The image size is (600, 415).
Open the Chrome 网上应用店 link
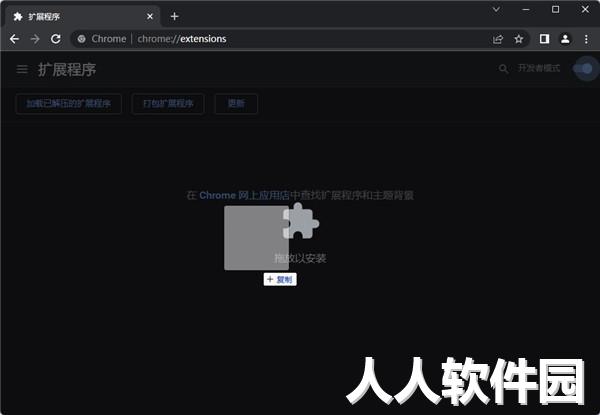(x=244, y=195)
